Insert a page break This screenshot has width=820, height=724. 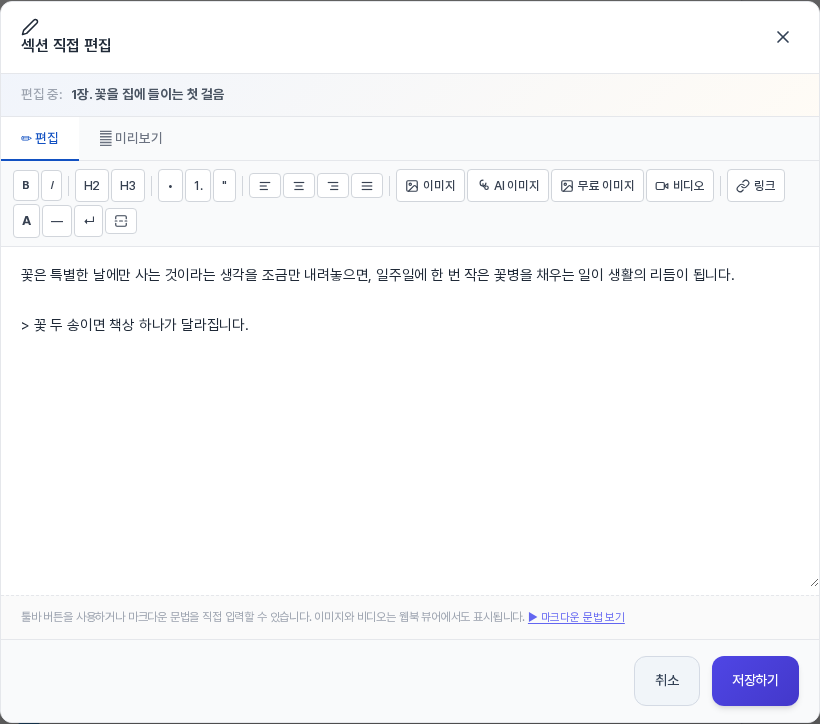pos(121,221)
